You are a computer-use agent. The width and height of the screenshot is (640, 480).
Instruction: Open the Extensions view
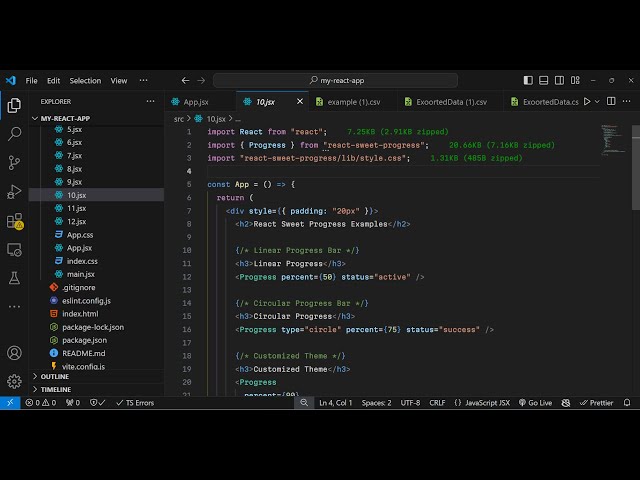point(14,221)
